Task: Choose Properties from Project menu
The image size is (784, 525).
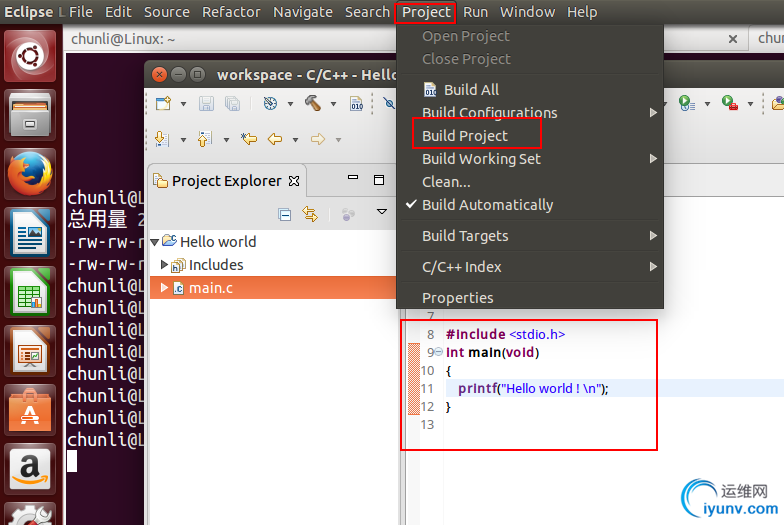Action: coord(530,298)
